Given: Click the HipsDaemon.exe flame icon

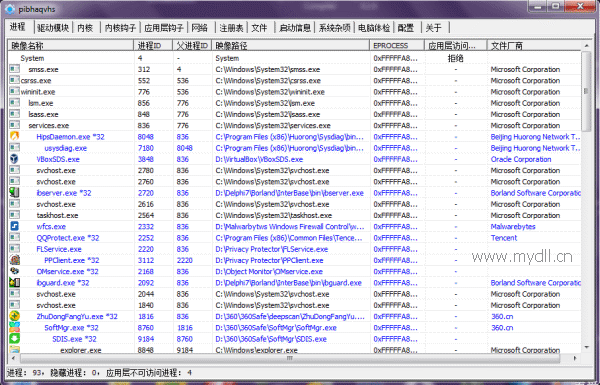Looking at the screenshot, I should (x=14, y=136).
